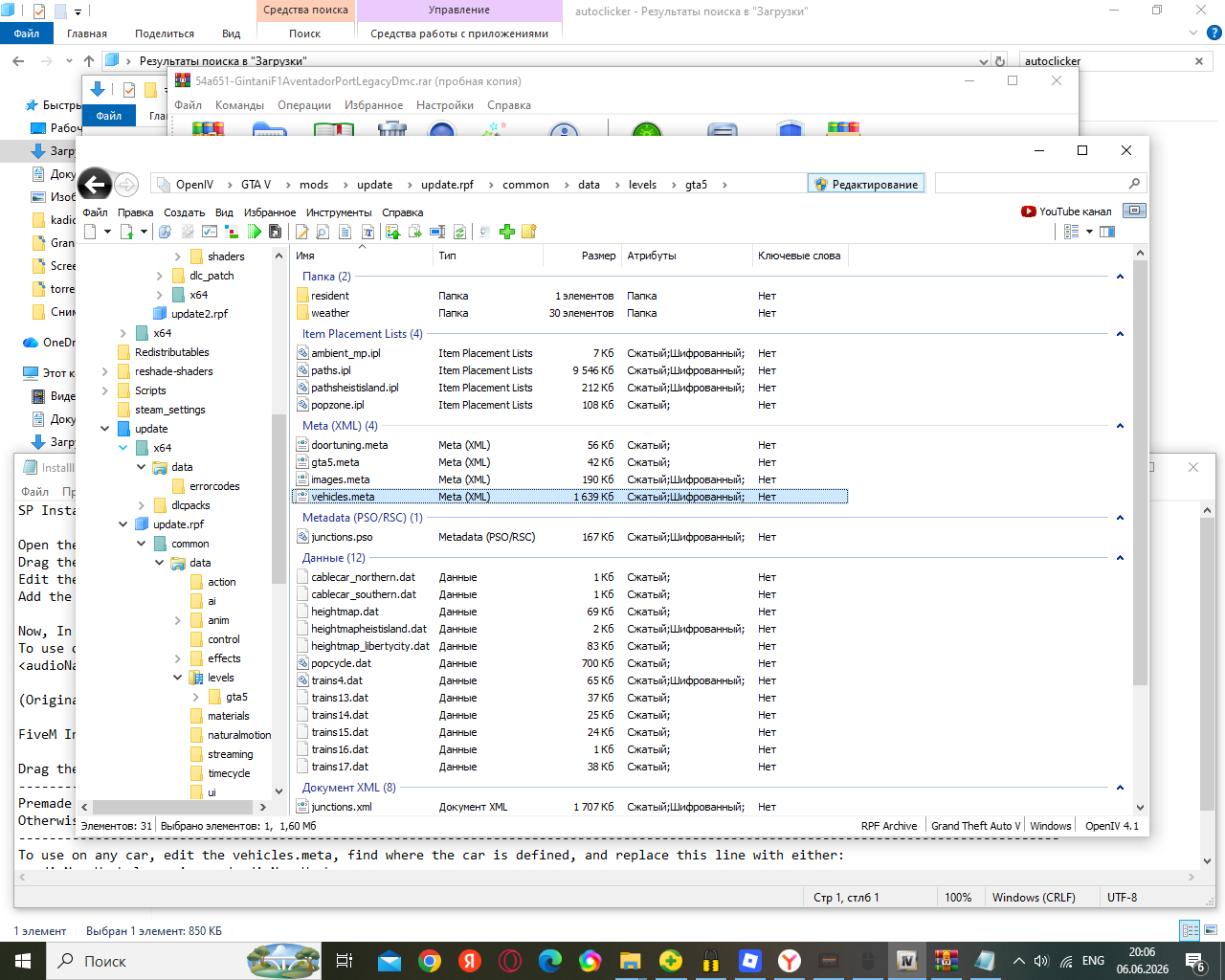Click the levels breadcrumb segment
Viewport: 1225px width, 980px height.
pos(642,185)
